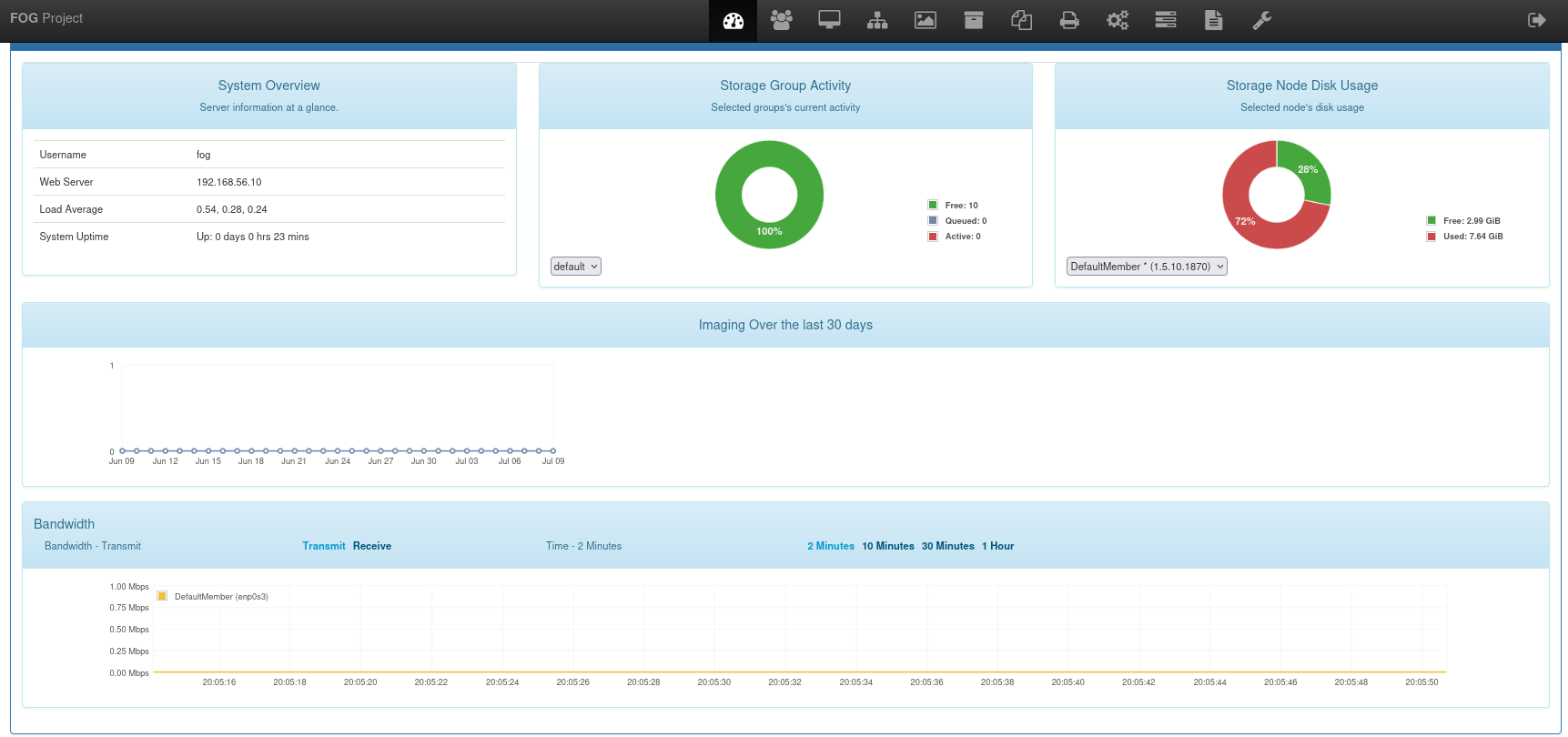Open the Snapins files icon
Image resolution: width=1568 pixels, height=737 pixels.
(1021, 20)
